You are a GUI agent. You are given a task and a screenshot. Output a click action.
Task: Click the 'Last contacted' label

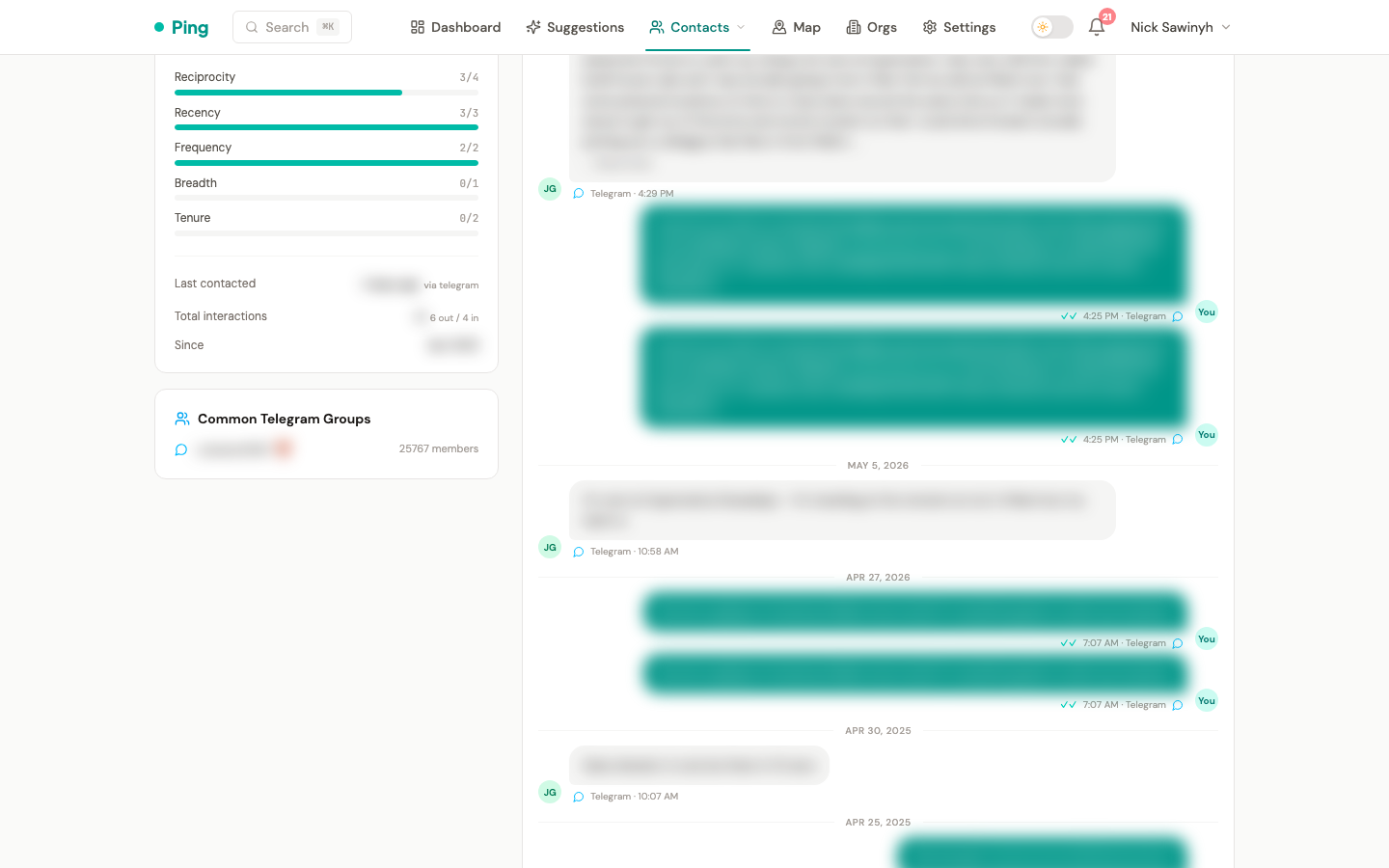215,284
